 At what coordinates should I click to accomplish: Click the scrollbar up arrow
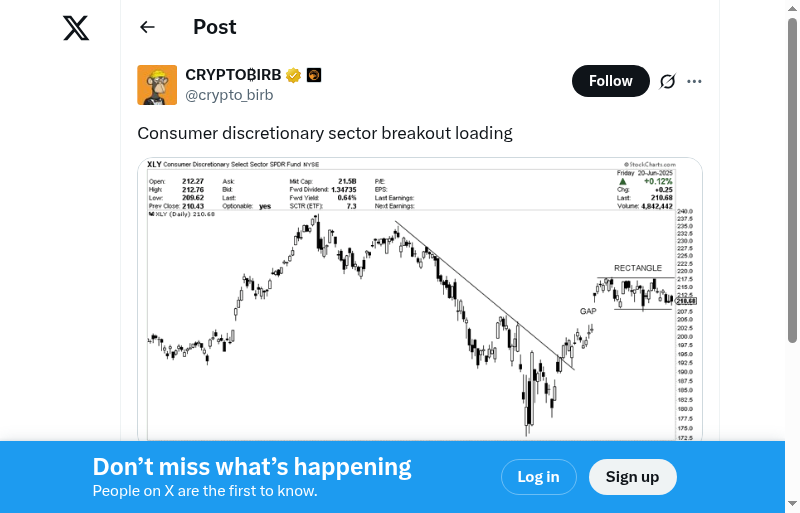pyautogui.click(x=793, y=23)
